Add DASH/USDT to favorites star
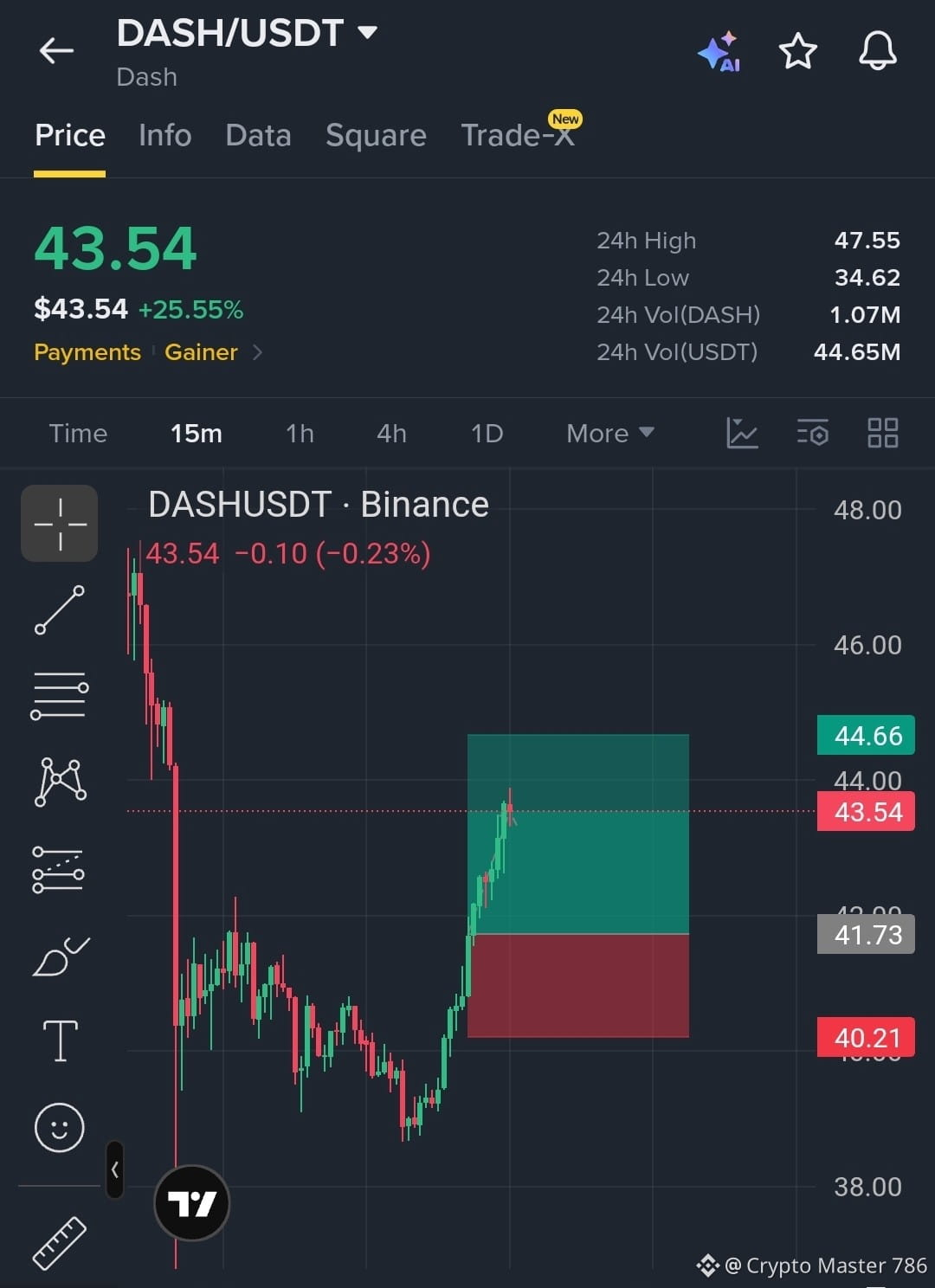 [797, 51]
